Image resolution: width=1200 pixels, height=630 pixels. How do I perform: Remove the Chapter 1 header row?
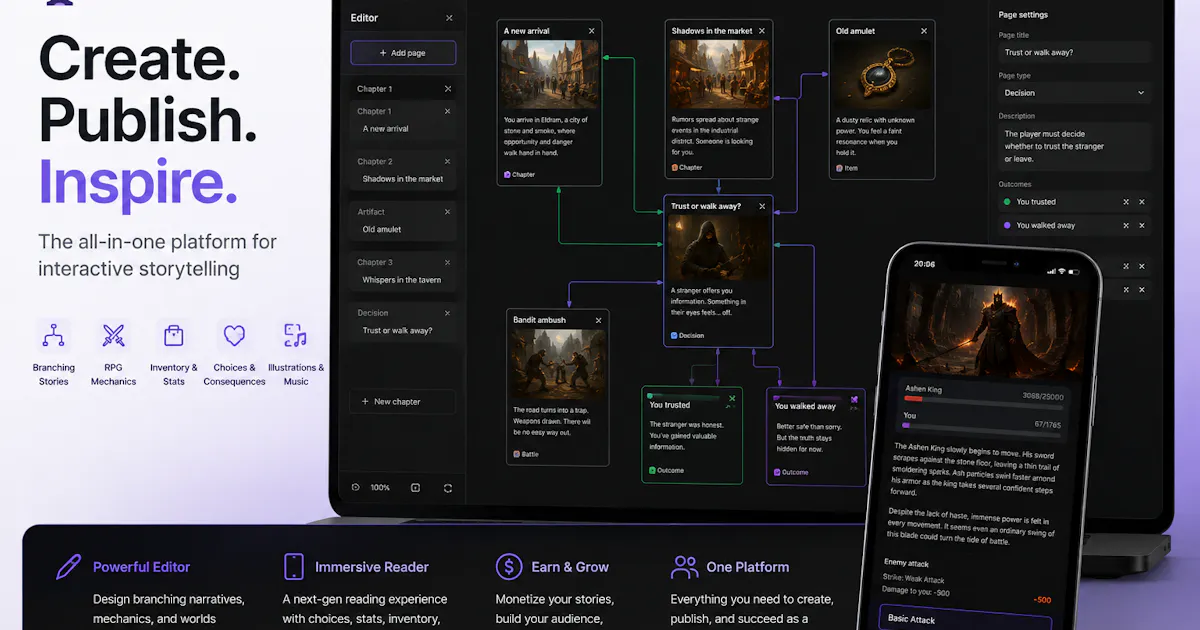point(447,89)
